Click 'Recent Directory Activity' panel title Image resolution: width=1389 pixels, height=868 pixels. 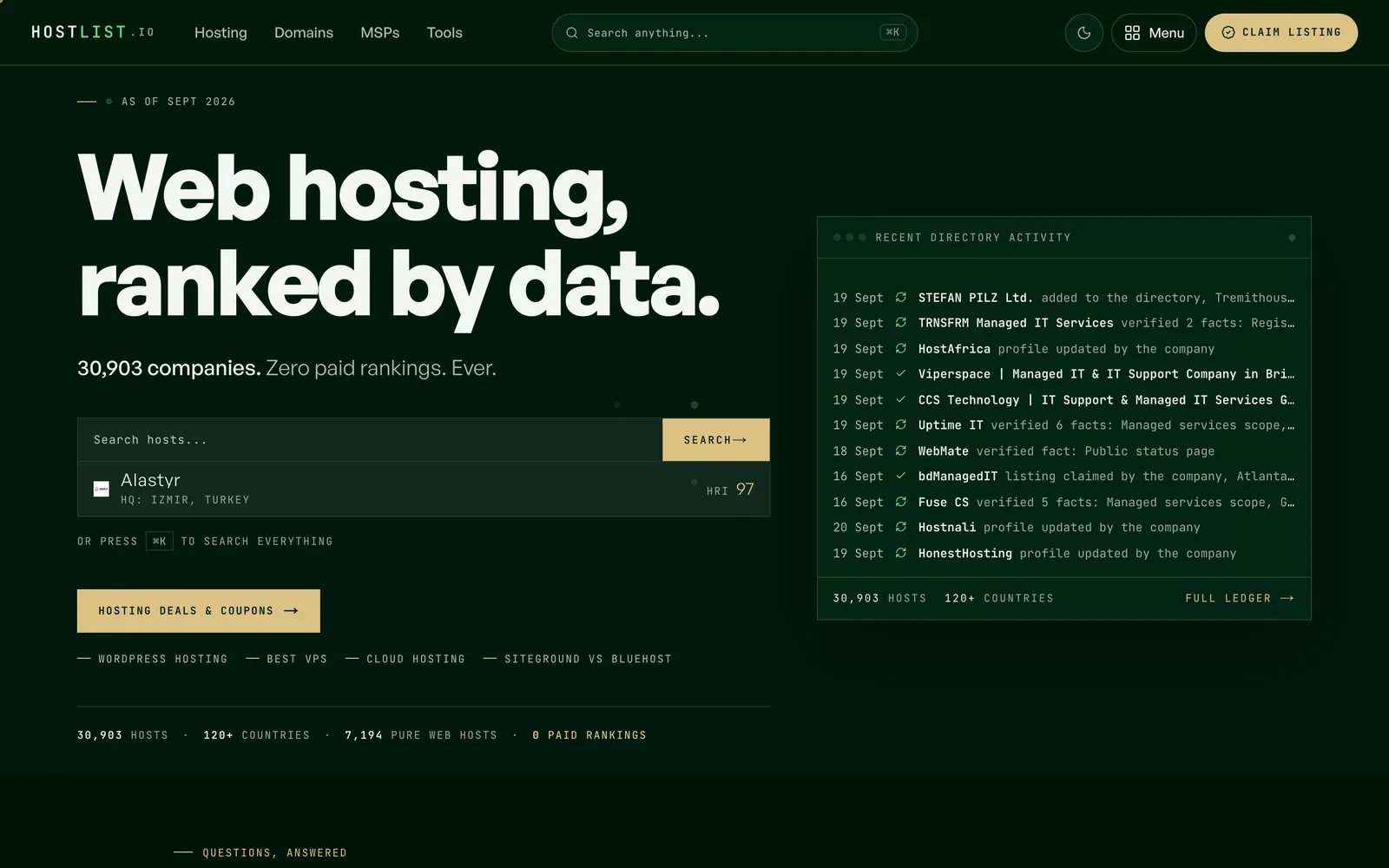pyautogui.click(x=973, y=238)
